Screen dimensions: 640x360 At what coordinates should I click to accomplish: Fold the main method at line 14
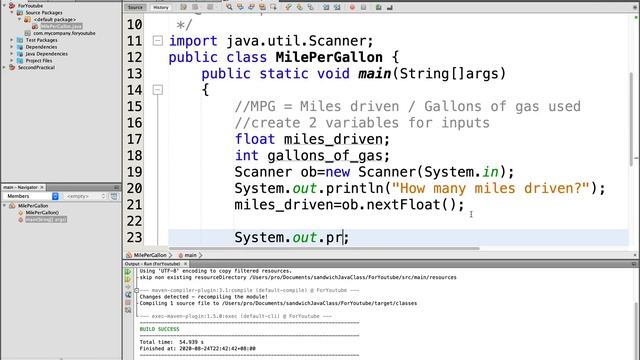(x=158, y=89)
